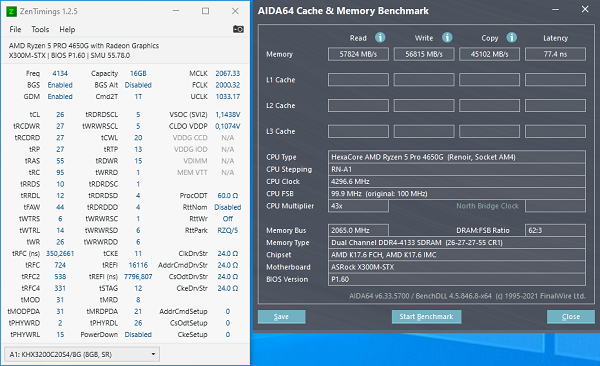Click the CPU Clock field 4296.6 MHz
The image size is (600, 366).
(x=457, y=181)
